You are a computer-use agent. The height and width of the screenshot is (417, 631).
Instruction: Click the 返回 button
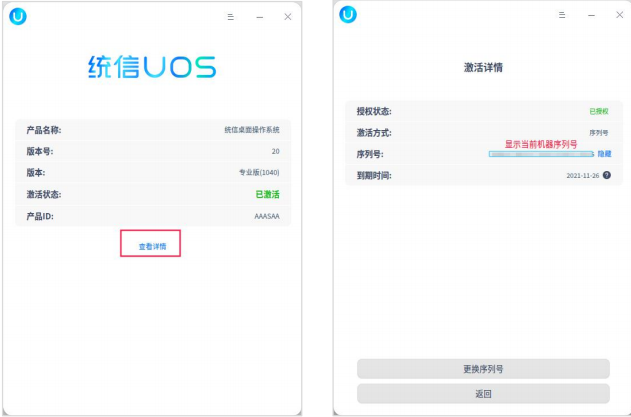(483, 394)
